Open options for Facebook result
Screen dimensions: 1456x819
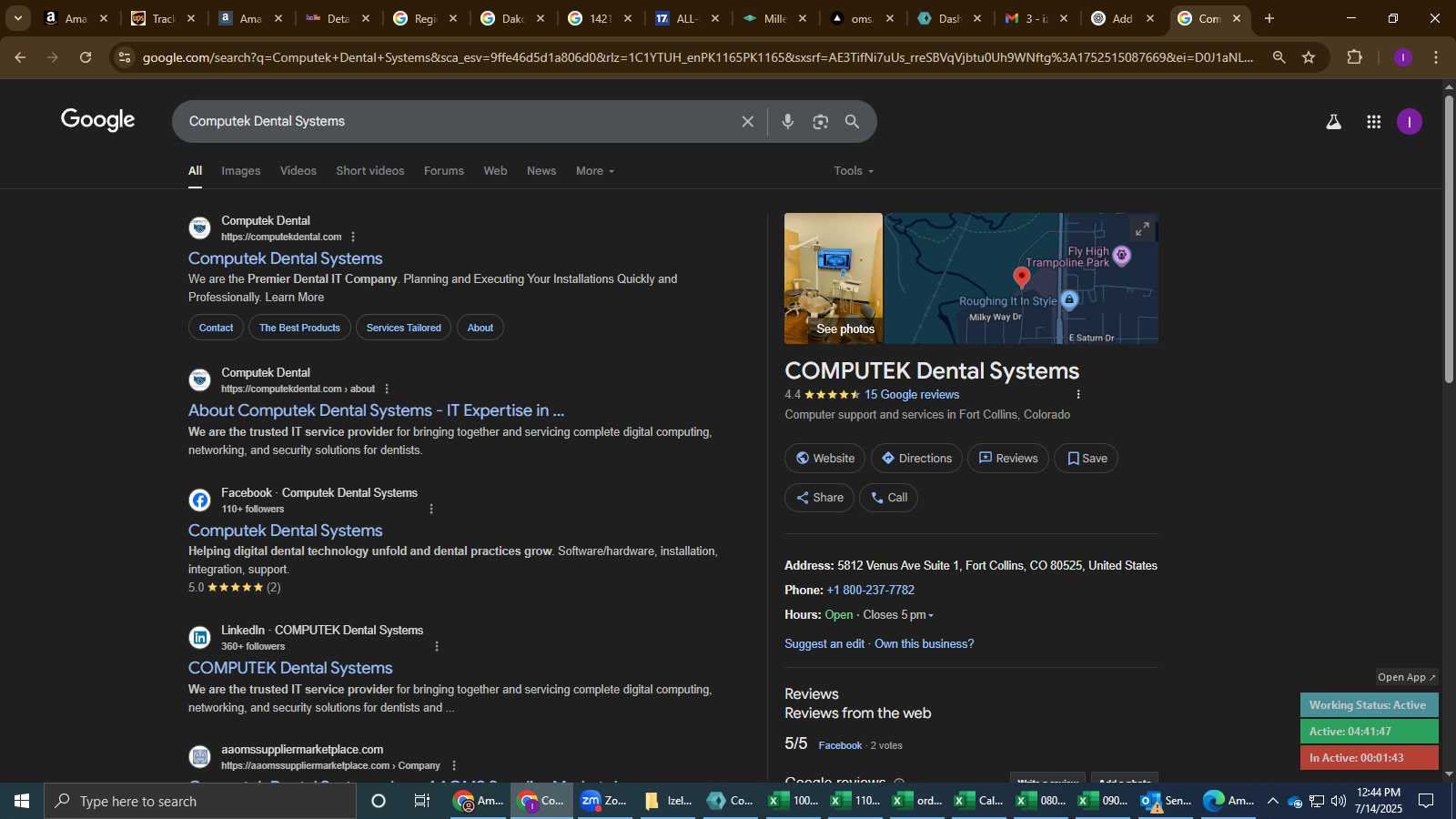pyautogui.click(x=431, y=509)
